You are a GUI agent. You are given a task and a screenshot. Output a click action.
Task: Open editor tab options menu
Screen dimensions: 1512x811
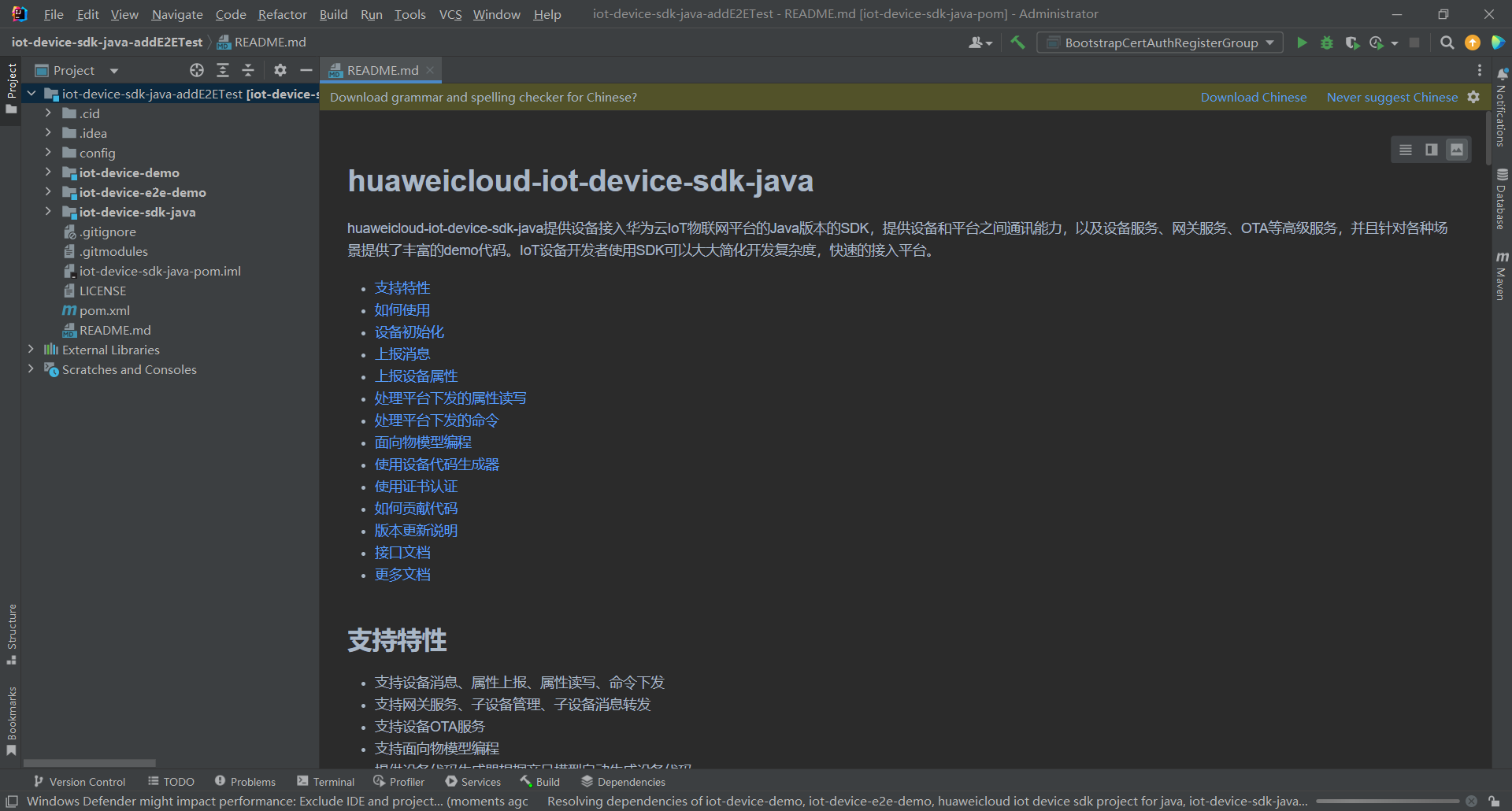[x=1480, y=70]
